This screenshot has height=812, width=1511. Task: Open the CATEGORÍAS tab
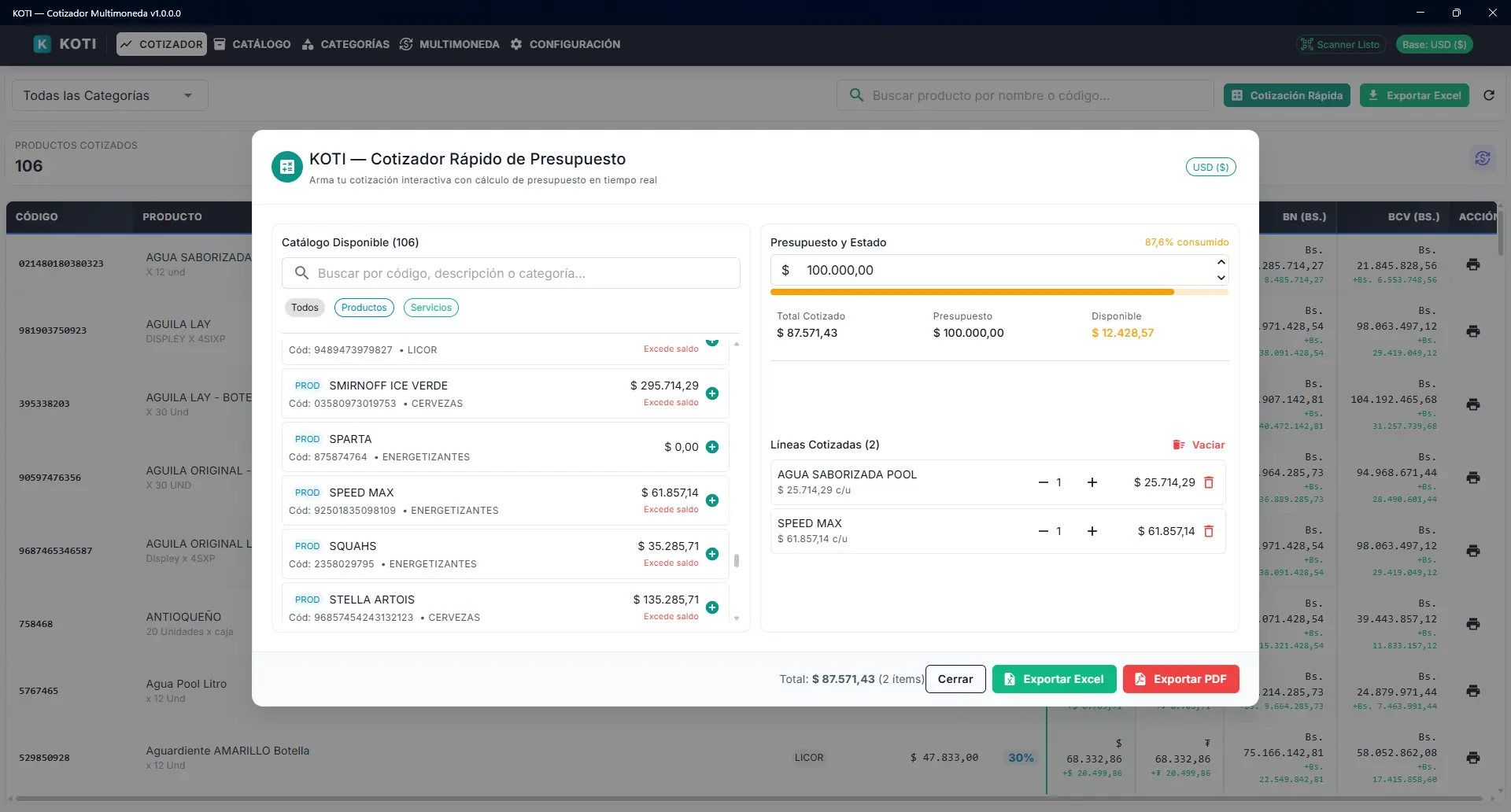[345, 44]
